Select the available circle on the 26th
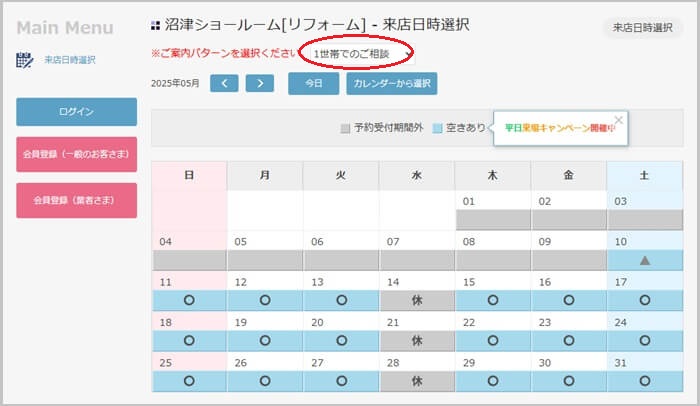700x406 pixels. tap(265, 381)
